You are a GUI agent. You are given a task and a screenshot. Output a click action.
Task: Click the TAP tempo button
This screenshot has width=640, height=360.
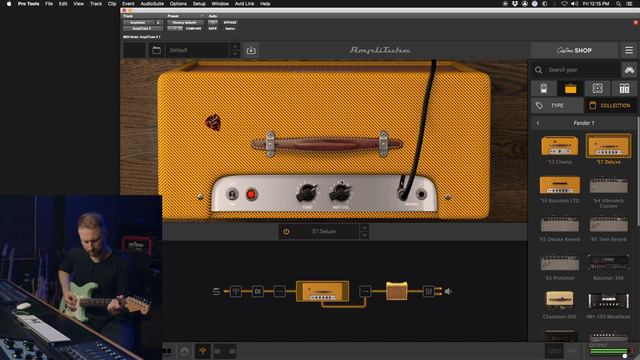(x=572, y=351)
